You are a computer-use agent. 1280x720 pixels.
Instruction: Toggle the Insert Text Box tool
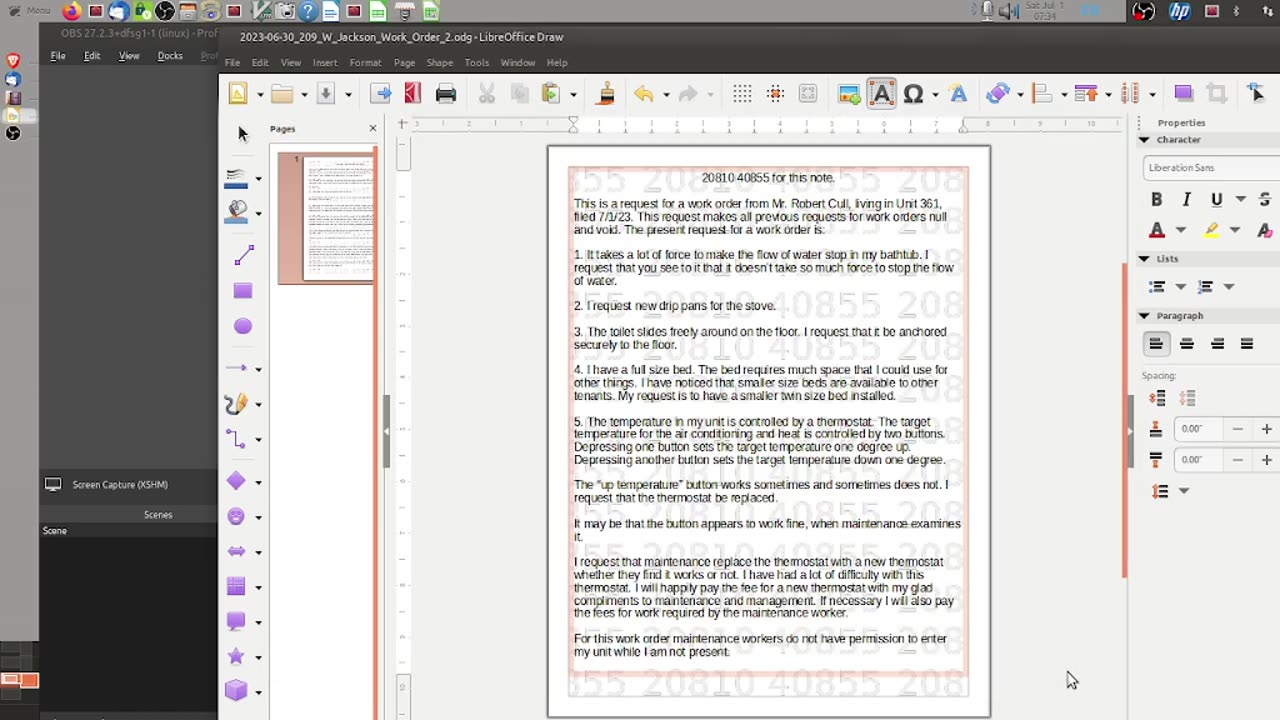[x=881, y=94]
